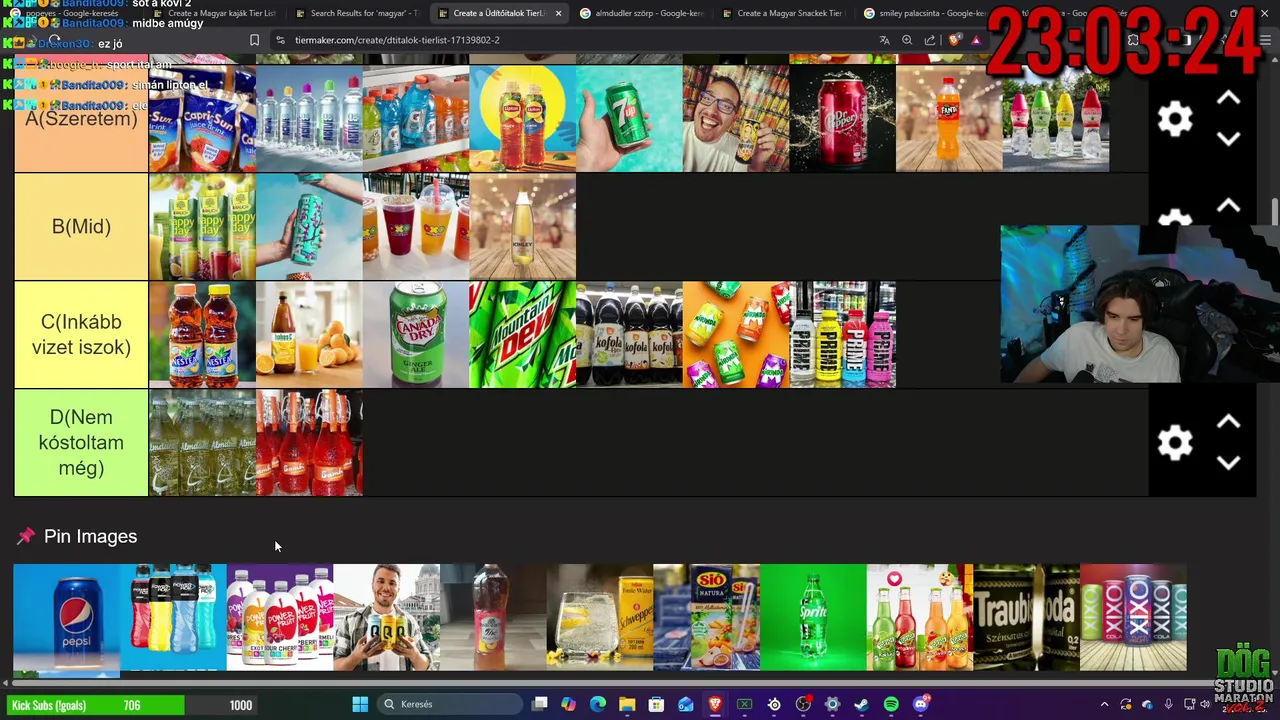Move the B(Mid) tier row up

pyautogui.click(x=1228, y=206)
